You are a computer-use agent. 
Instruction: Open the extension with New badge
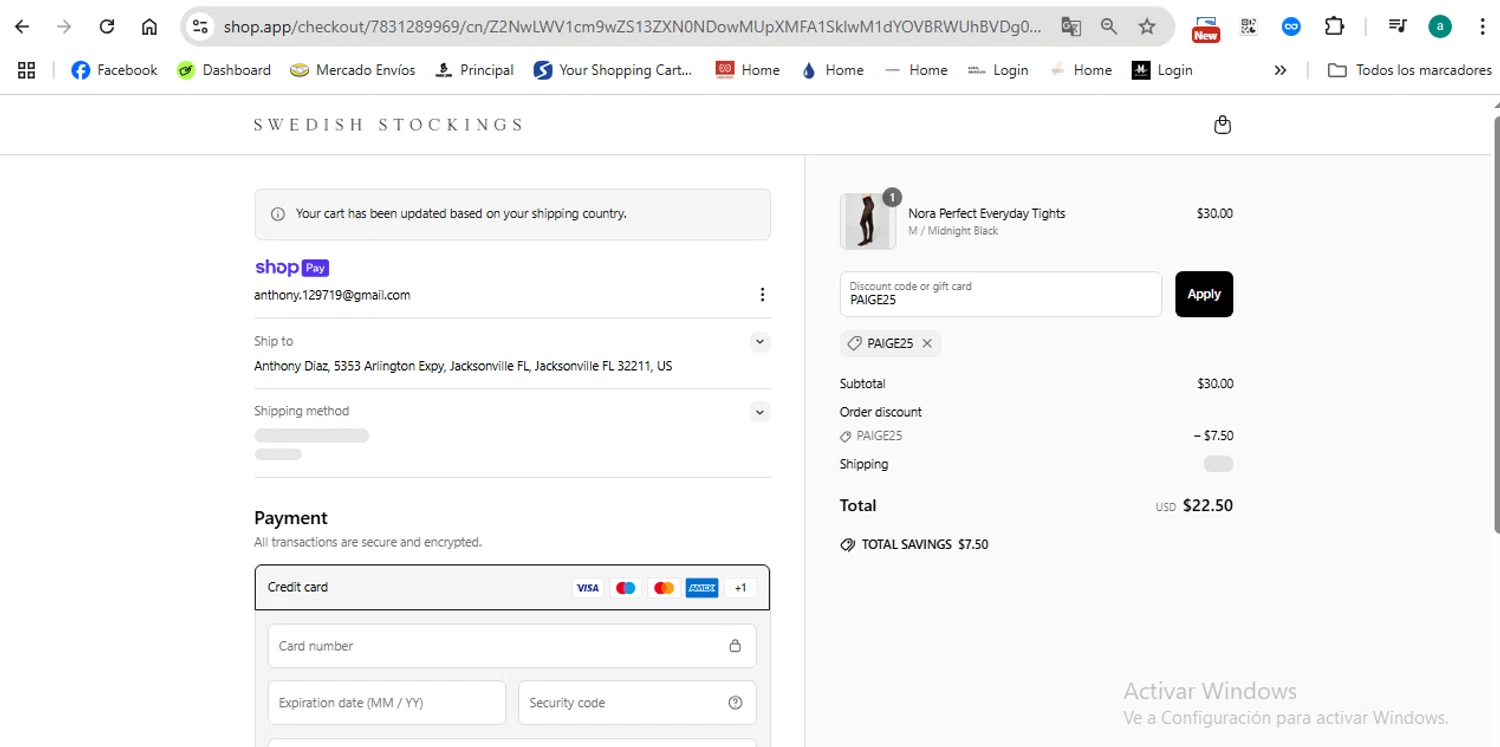[1206, 28]
